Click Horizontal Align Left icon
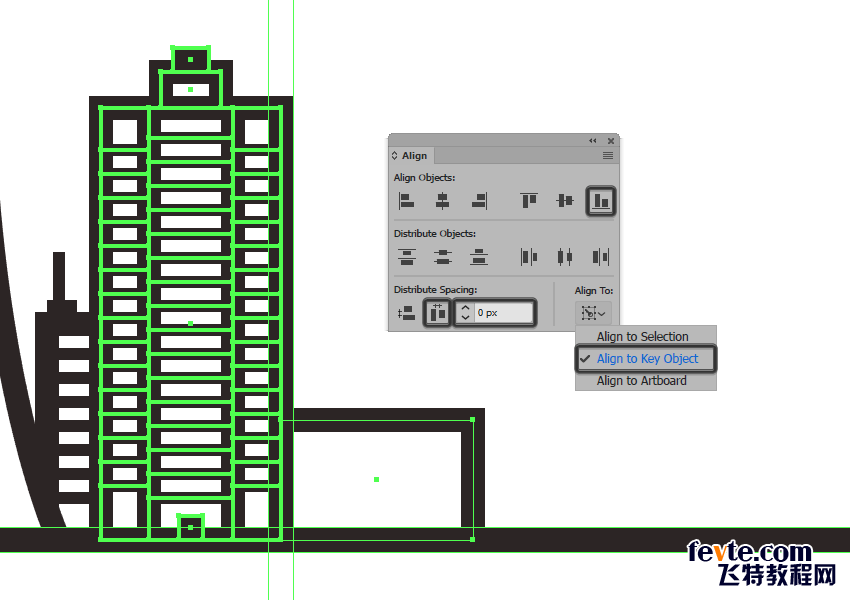Image resolution: width=850 pixels, height=600 pixels. click(406, 201)
